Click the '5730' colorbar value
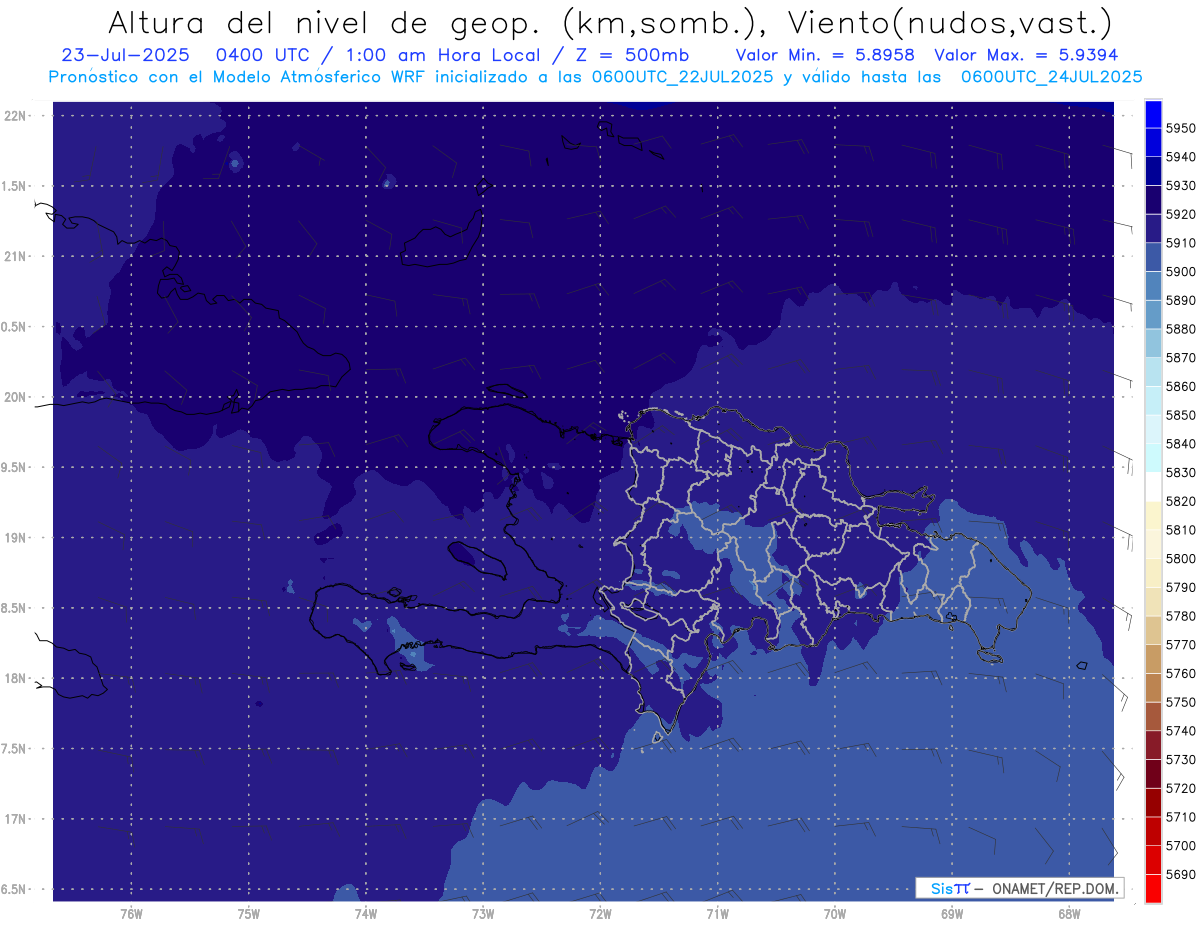Image resolution: width=1200 pixels, height=927 pixels. pyautogui.click(x=1180, y=760)
